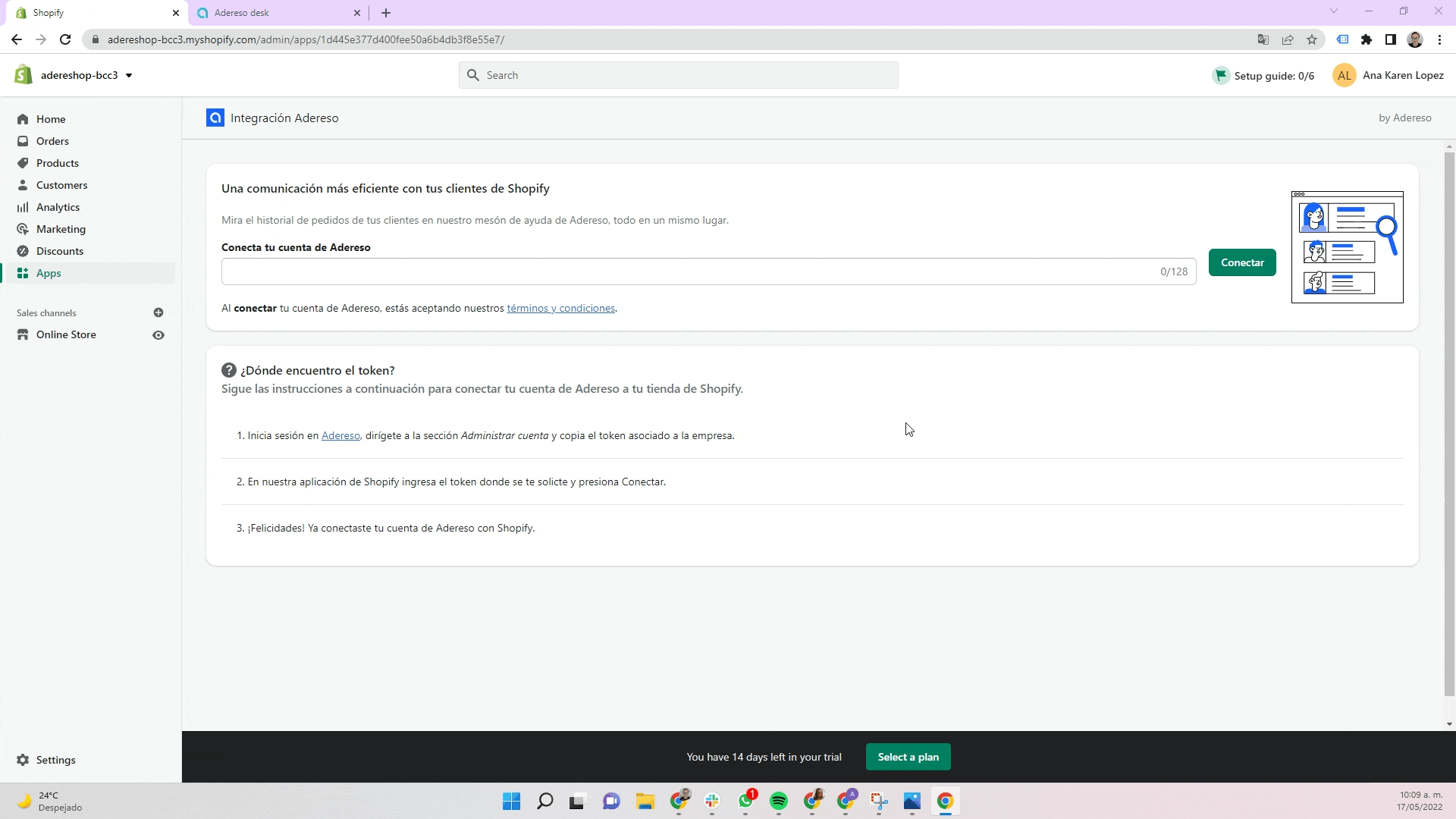The height and width of the screenshot is (819, 1456).
Task: Go to Orders in the sidebar
Action: point(52,141)
